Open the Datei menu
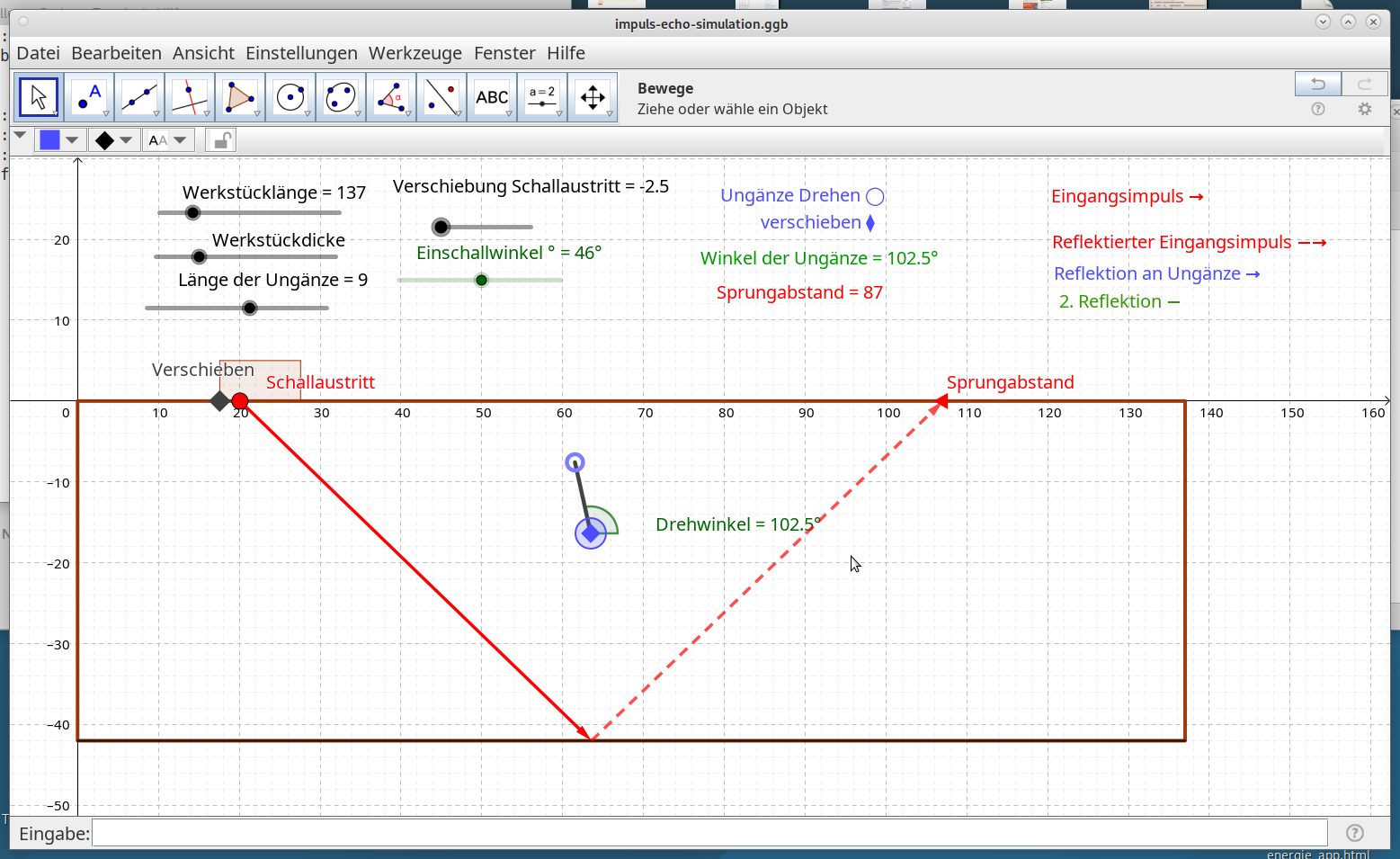This screenshot has width=1400, height=859. [x=39, y=53]
